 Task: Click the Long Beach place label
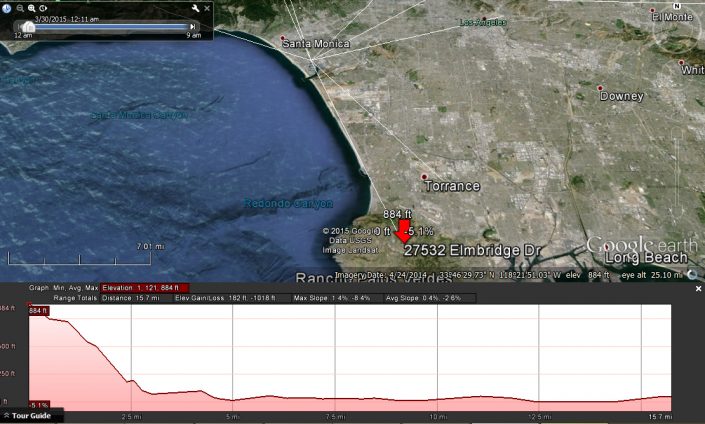(x=646, y=258)
